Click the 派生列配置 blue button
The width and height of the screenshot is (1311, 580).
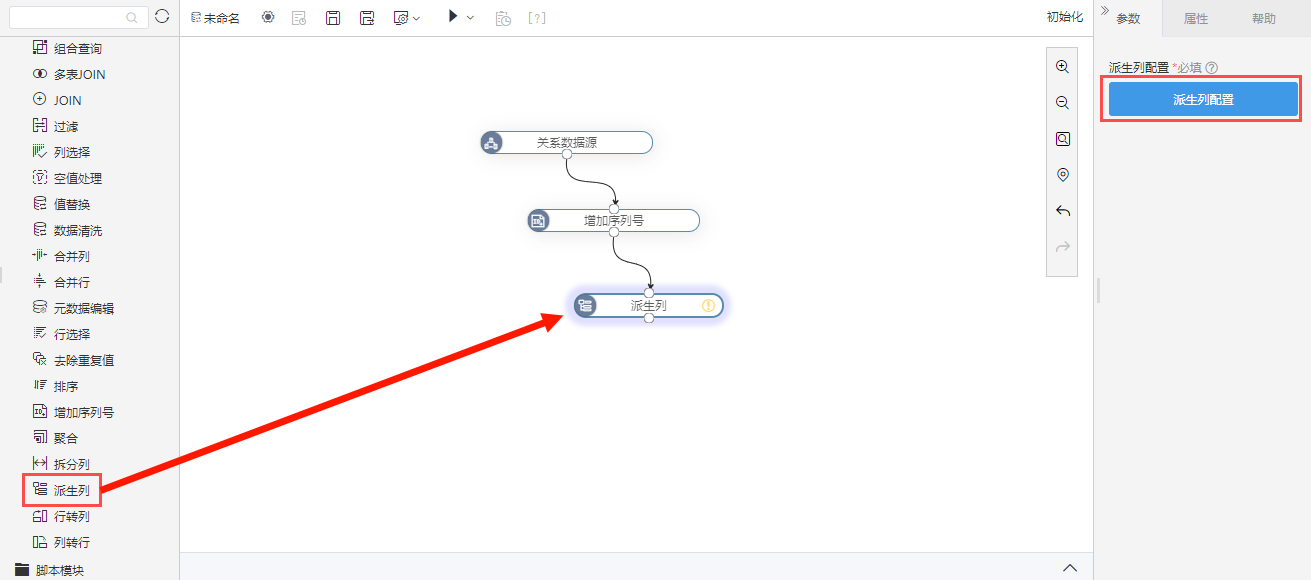[x=1203, y=100]
